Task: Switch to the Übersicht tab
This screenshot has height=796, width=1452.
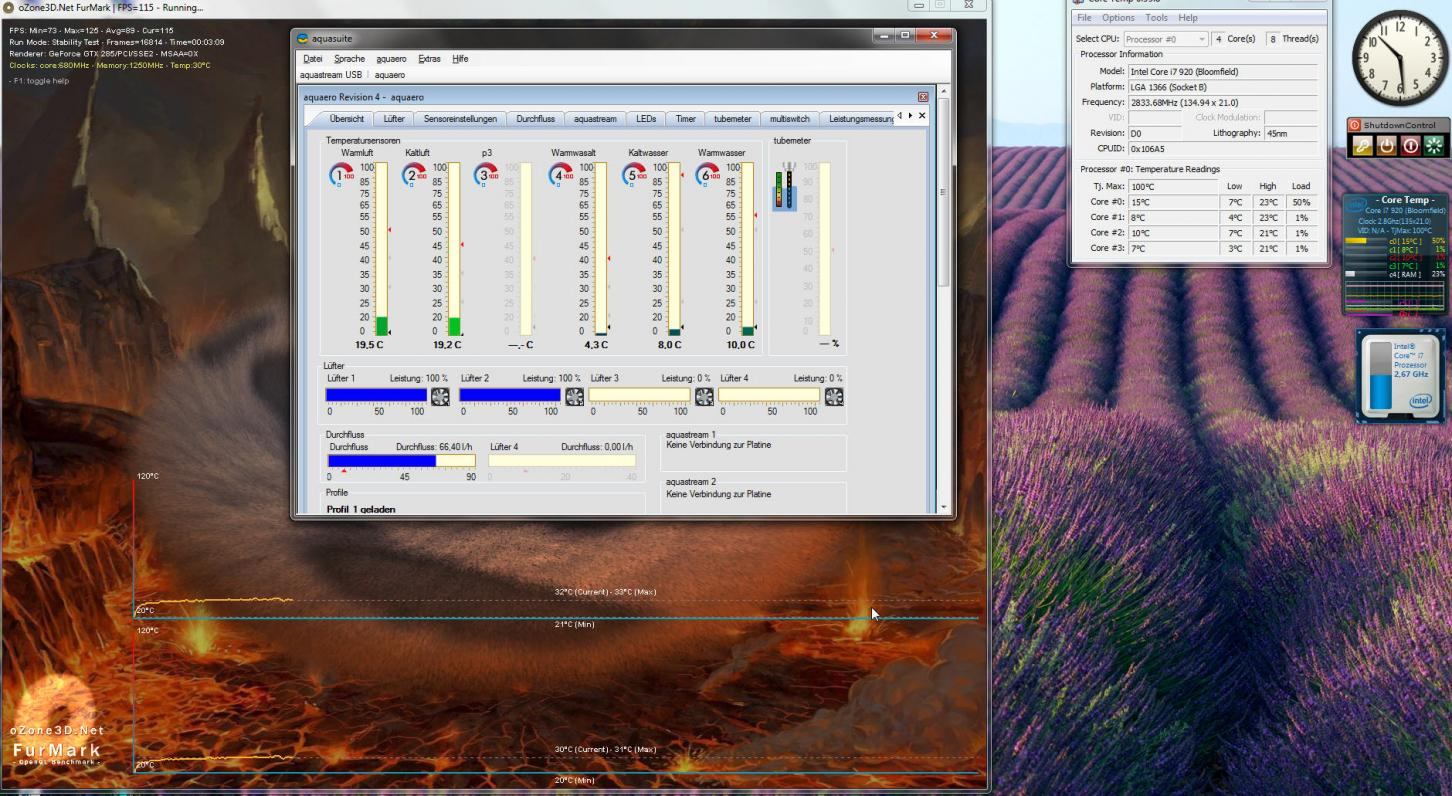Action: pos(347,118)
